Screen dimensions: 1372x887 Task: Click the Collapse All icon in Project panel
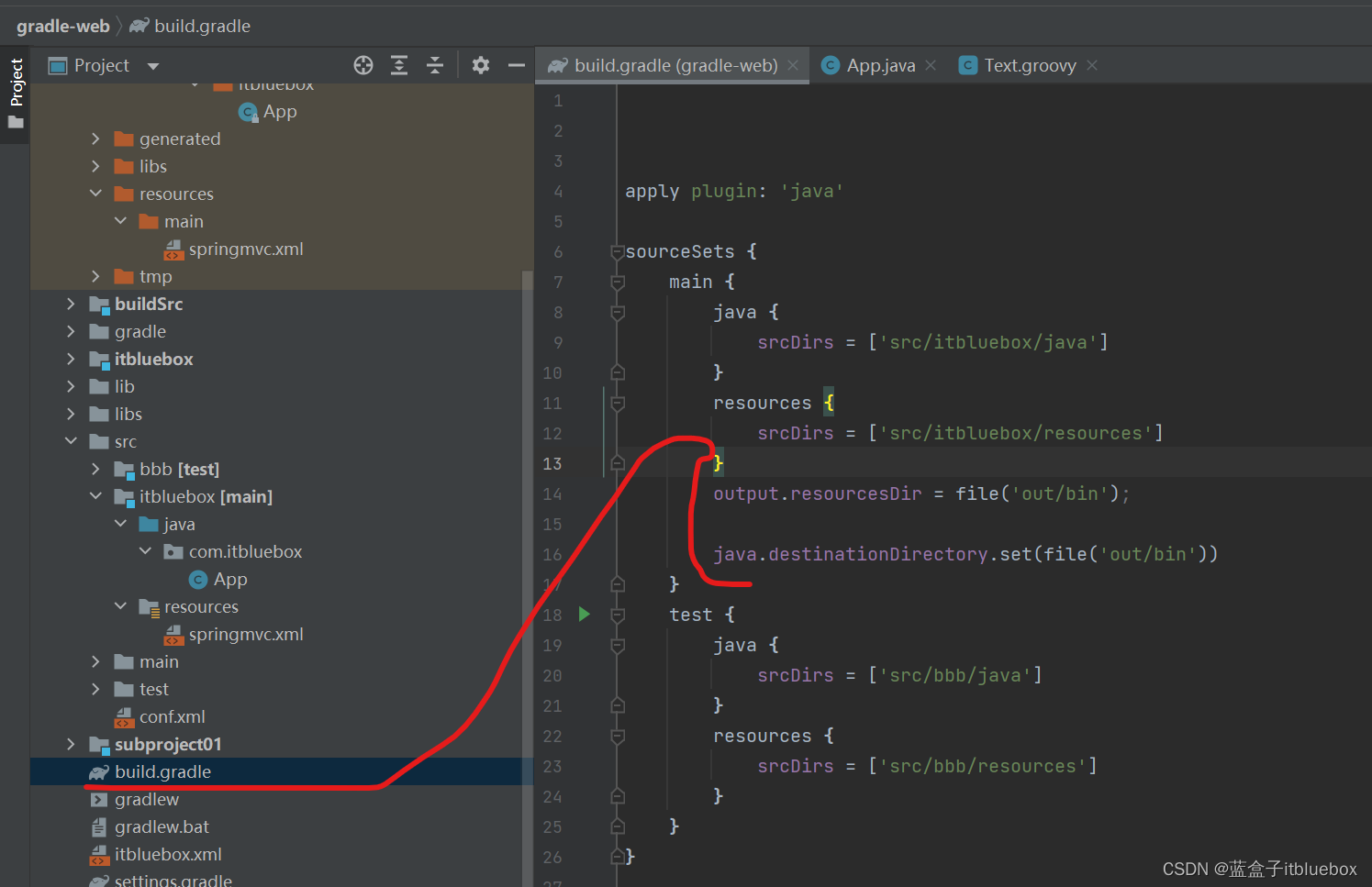pos(435,65)
